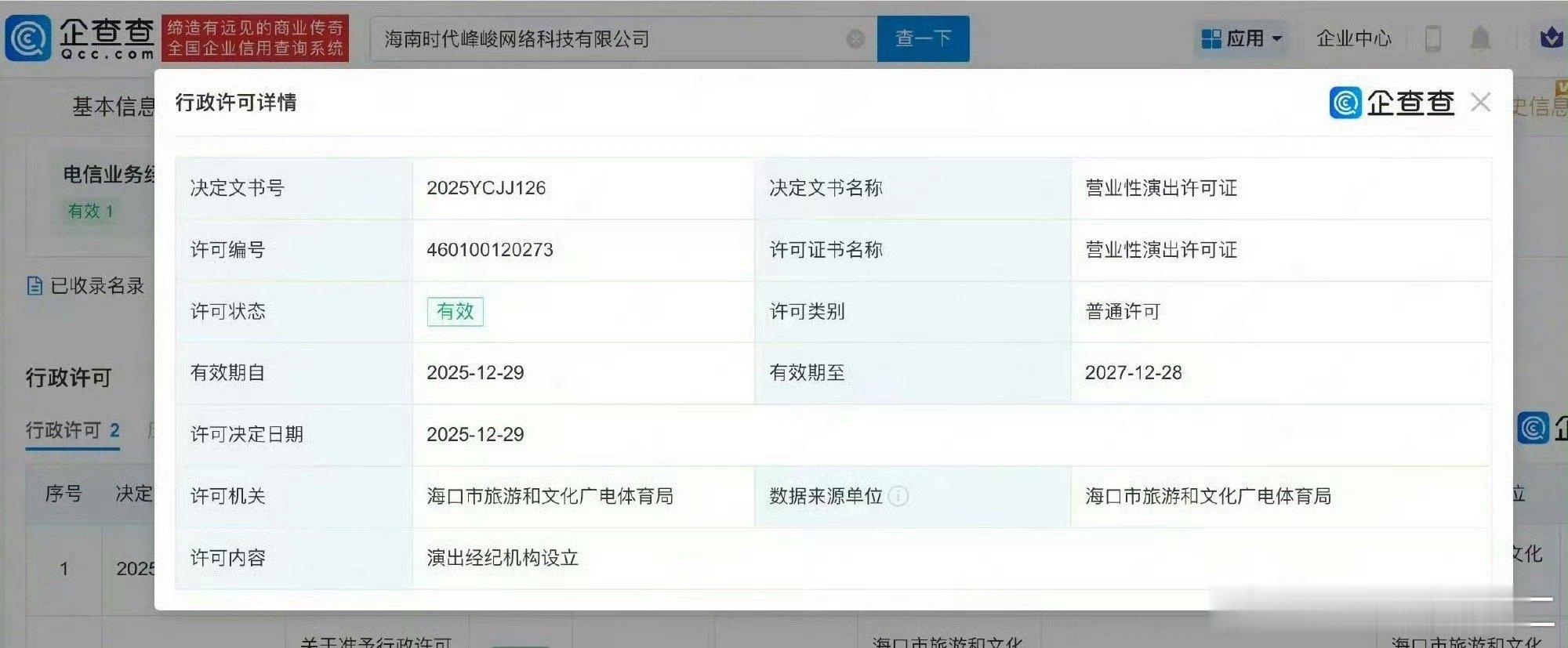Click the 许可类别 label
The width and height of the screenshot is (1568, 648).
pos(808,312)
